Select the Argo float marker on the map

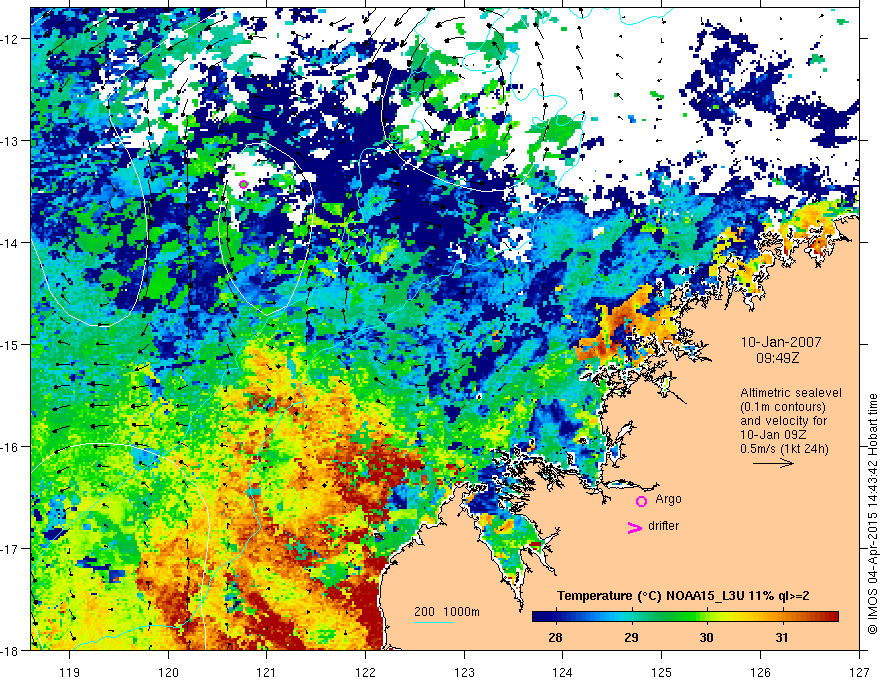coord(243,184)
